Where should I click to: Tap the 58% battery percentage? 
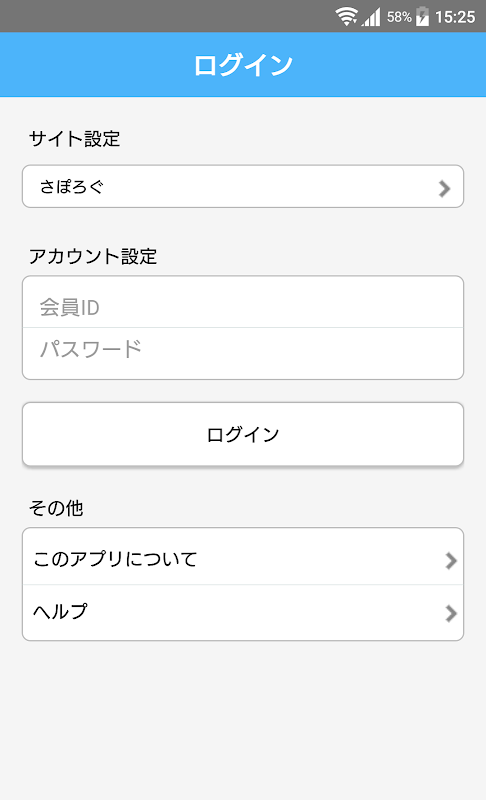tap(399, 17)
